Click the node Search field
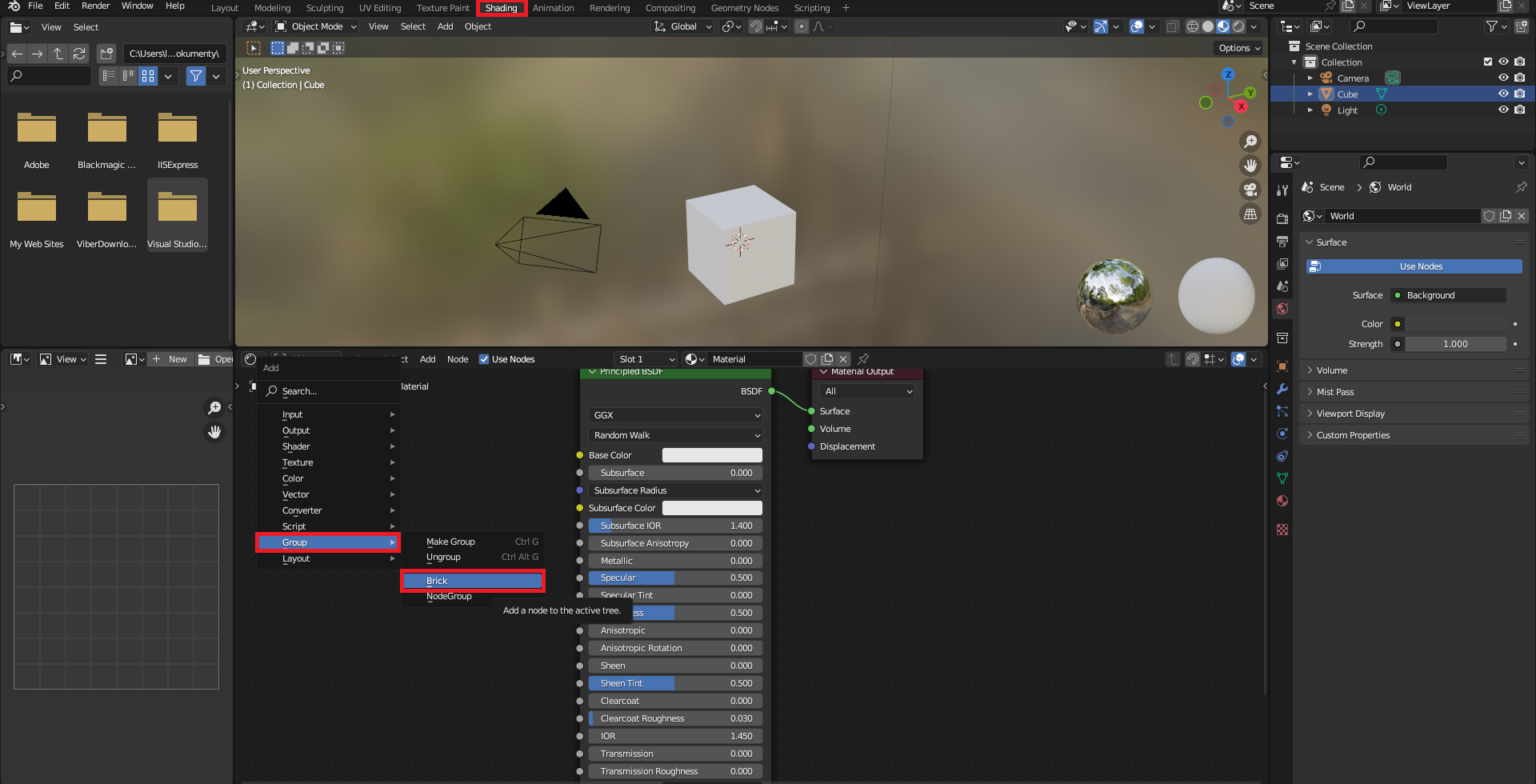Viewport: 1536px width, 784px height. point(328,391)
